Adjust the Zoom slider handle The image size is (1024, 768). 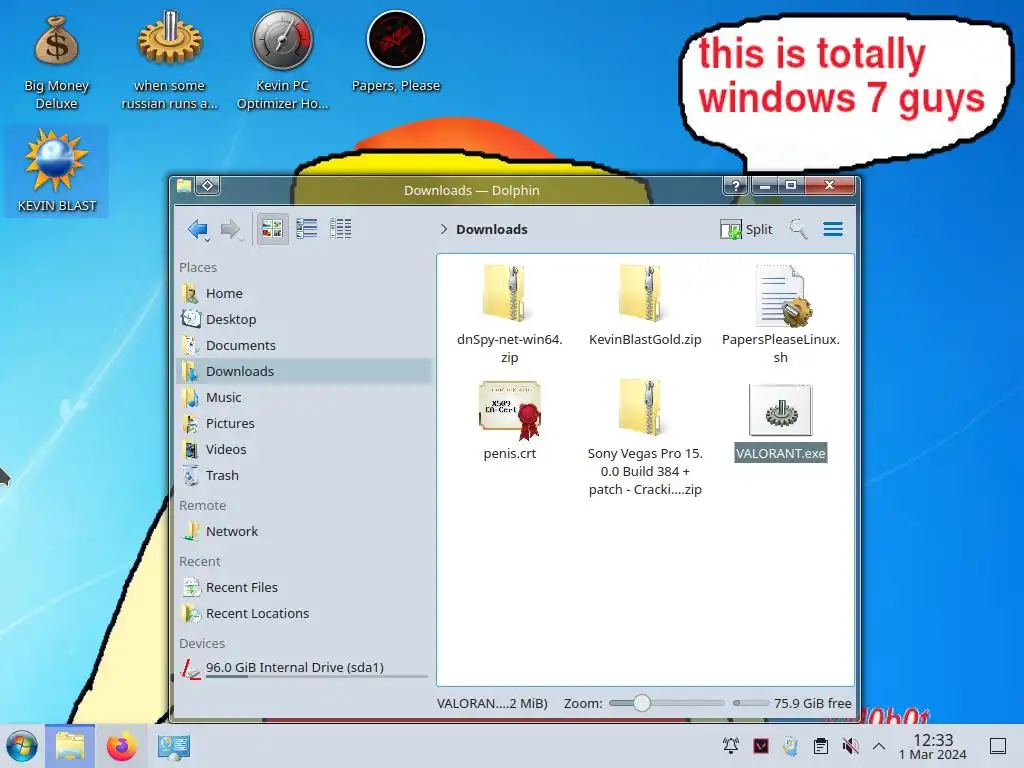(641, 703)
